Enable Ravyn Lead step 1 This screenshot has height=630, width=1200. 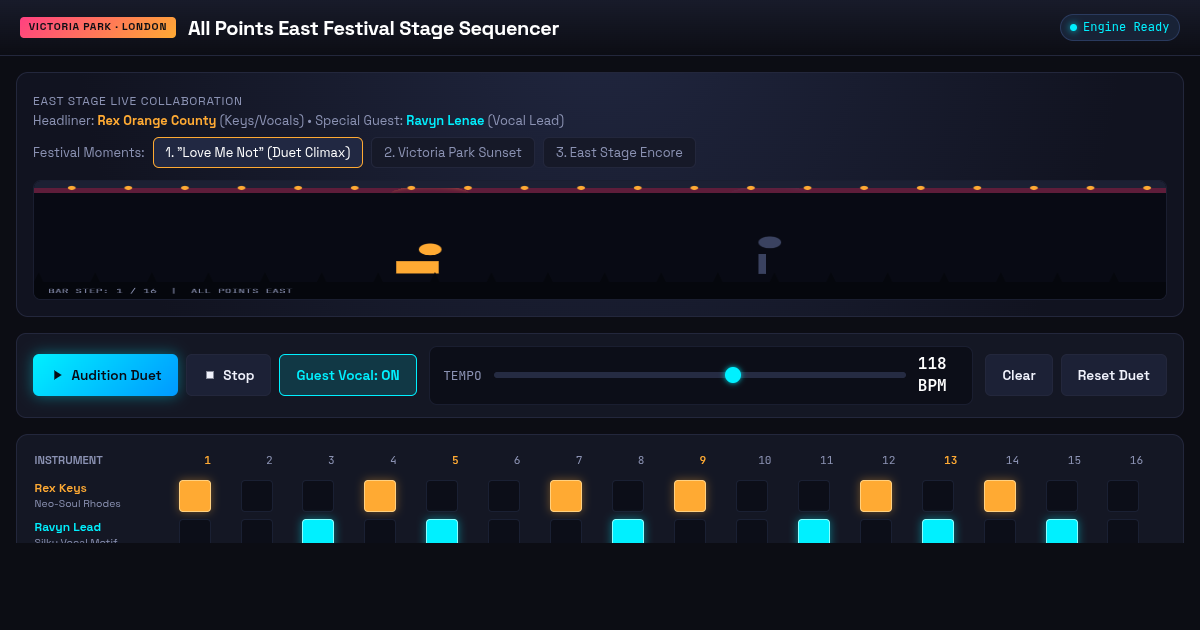click(x=195, y=531)
